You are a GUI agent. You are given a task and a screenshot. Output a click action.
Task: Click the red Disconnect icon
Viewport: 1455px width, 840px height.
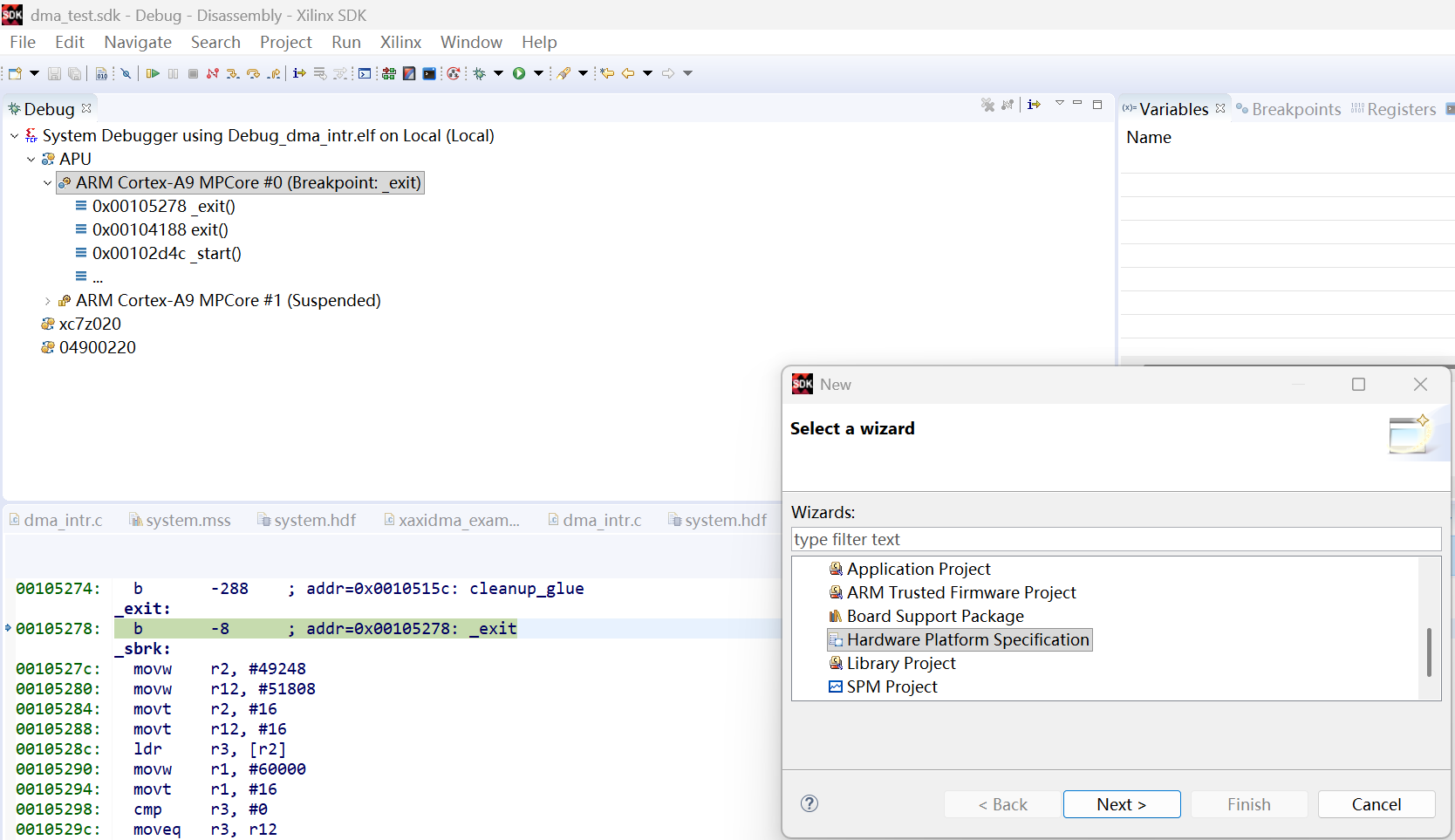[213, 73]
